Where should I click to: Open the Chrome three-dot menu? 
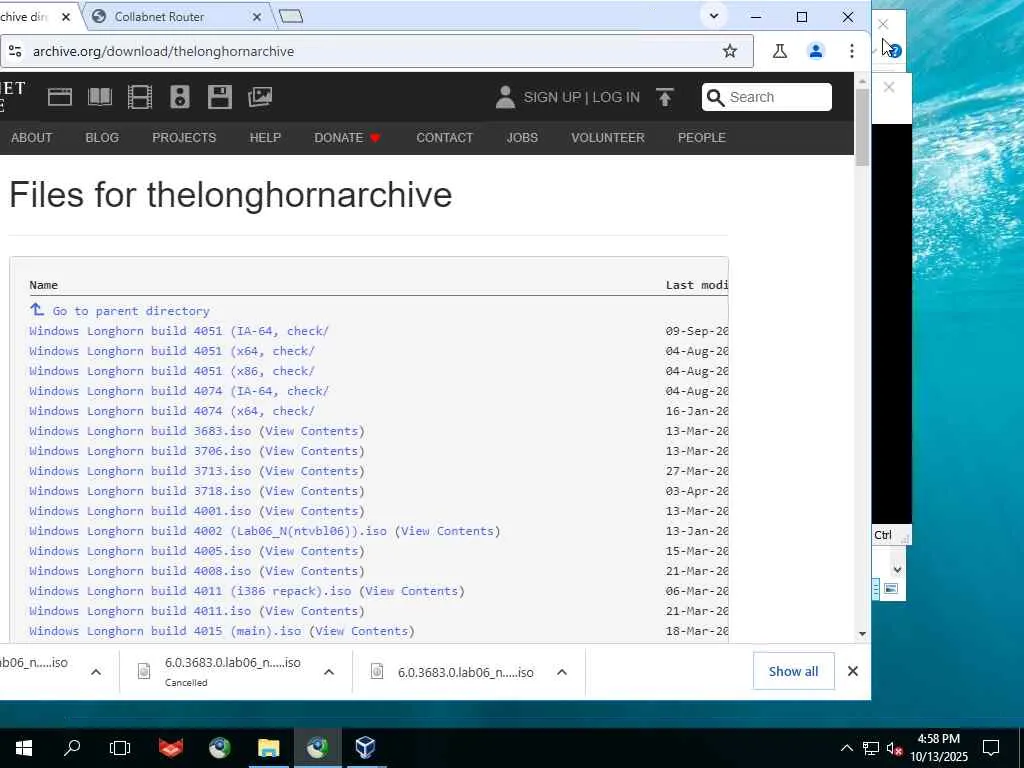click(x=852, y=51)
